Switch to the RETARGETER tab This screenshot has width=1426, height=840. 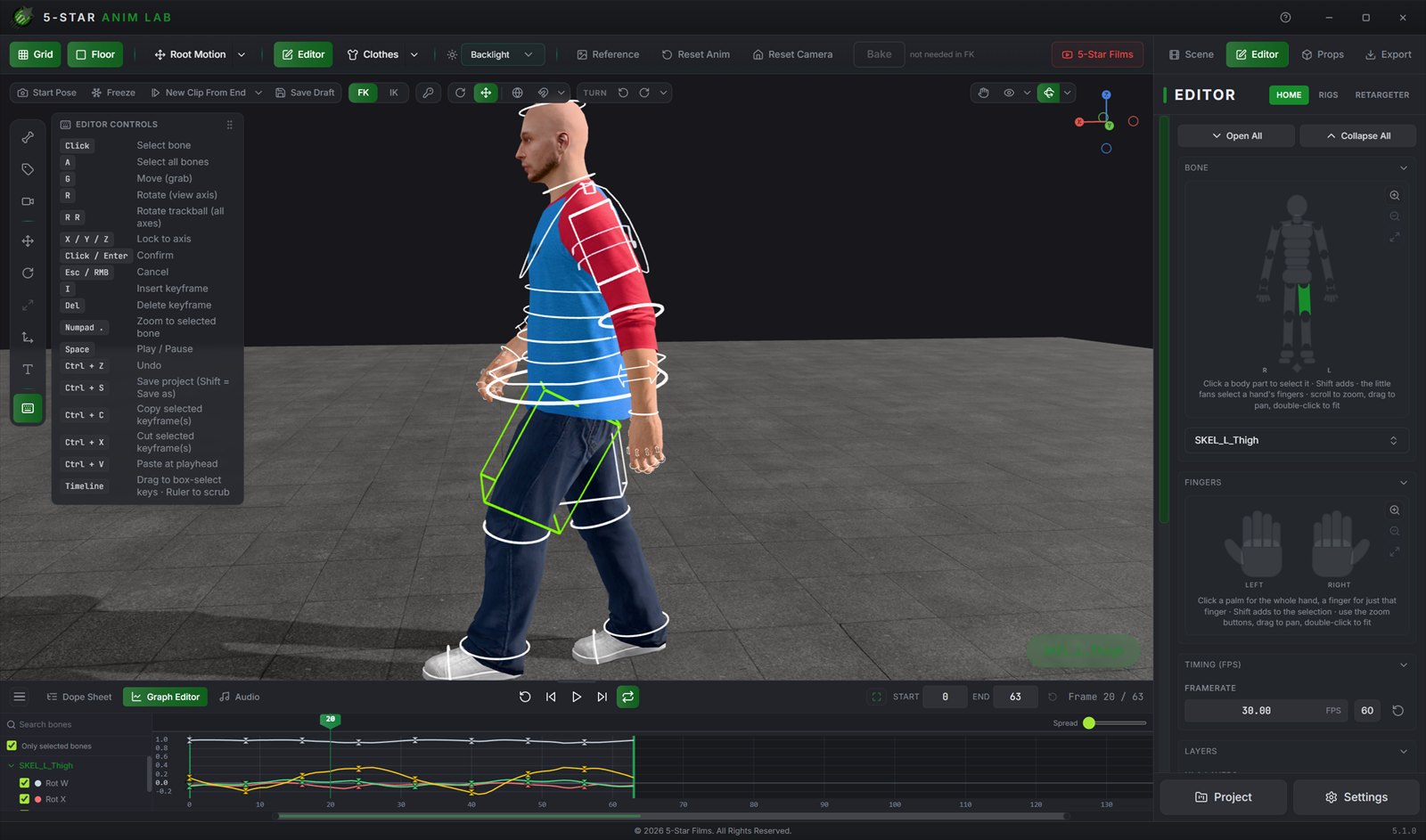[1381, 94]
